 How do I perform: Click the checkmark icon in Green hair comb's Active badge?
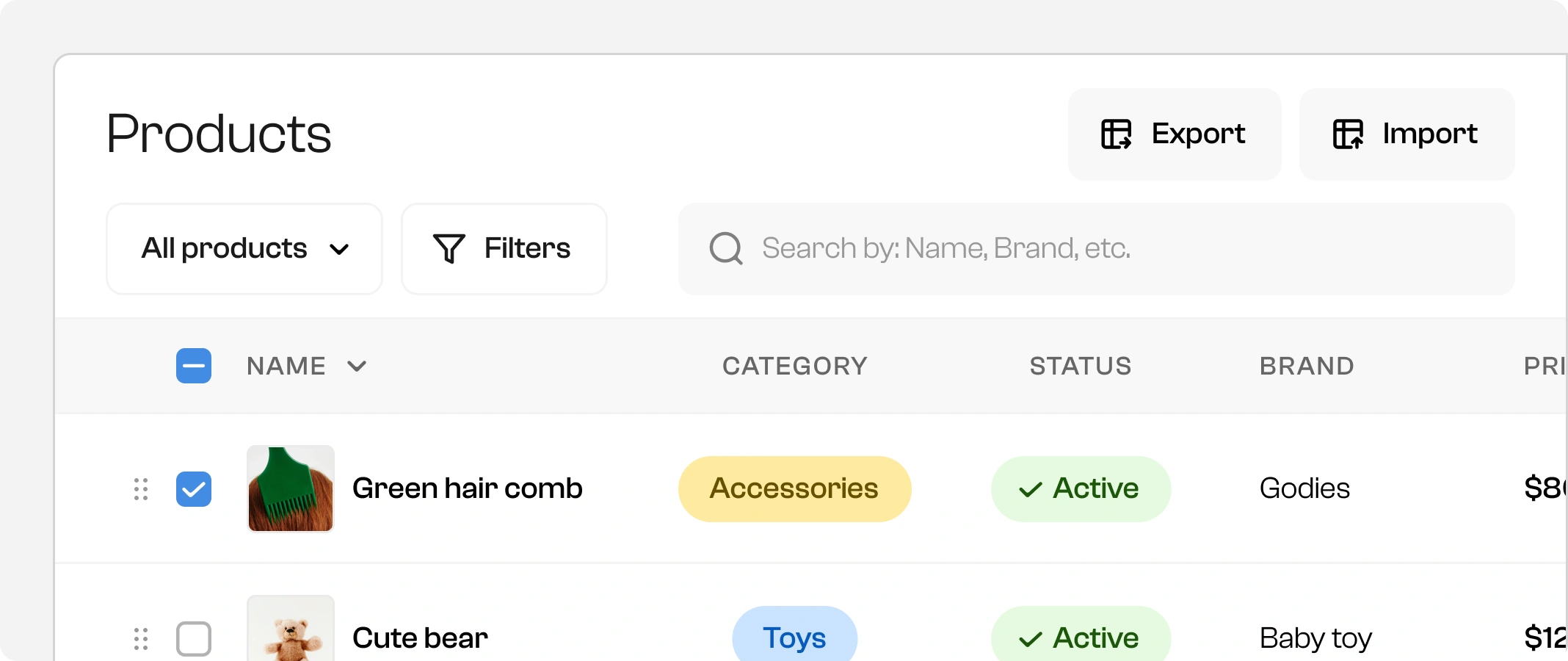[1030, 488]
